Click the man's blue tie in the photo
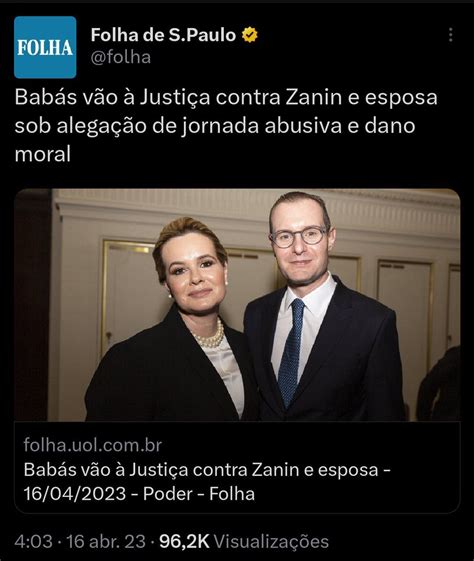Image resolution: width=474 pixels, height=561 pixels. tap(292, 352)
